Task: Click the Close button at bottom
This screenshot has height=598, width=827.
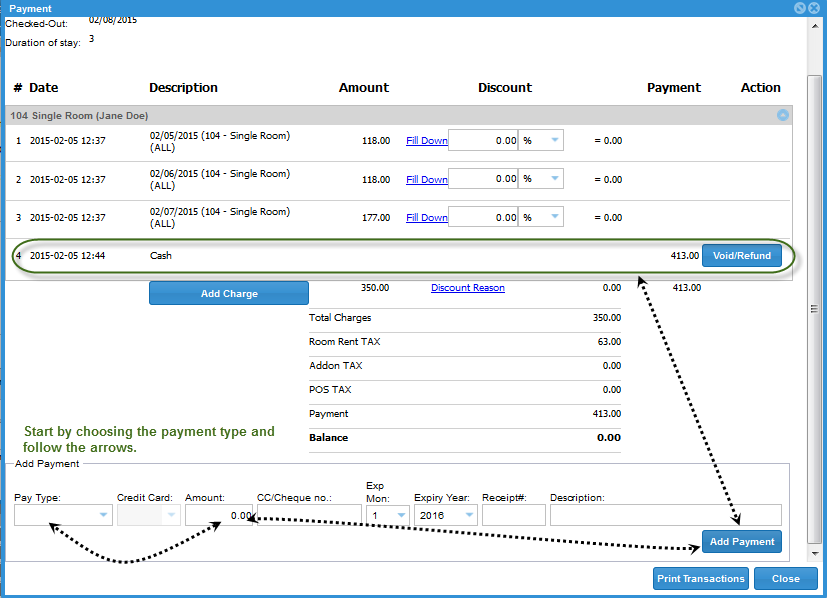Action: pos(785,578)
